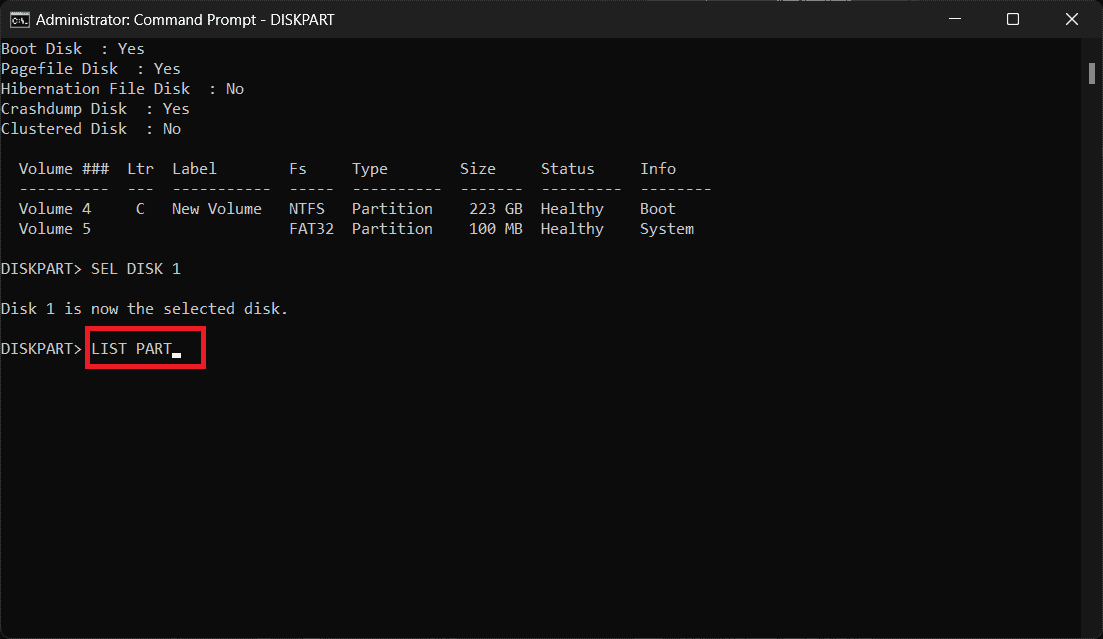Click the vertical scrollbar thumb
1103x639 pixels.
1091,74
